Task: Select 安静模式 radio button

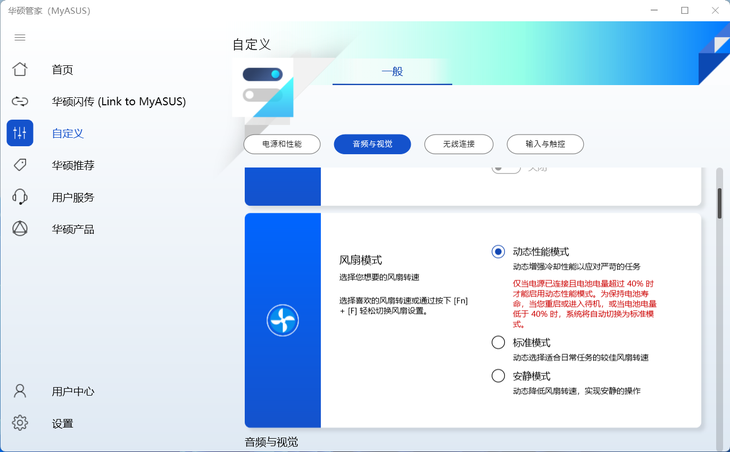Action: (498, 376)
